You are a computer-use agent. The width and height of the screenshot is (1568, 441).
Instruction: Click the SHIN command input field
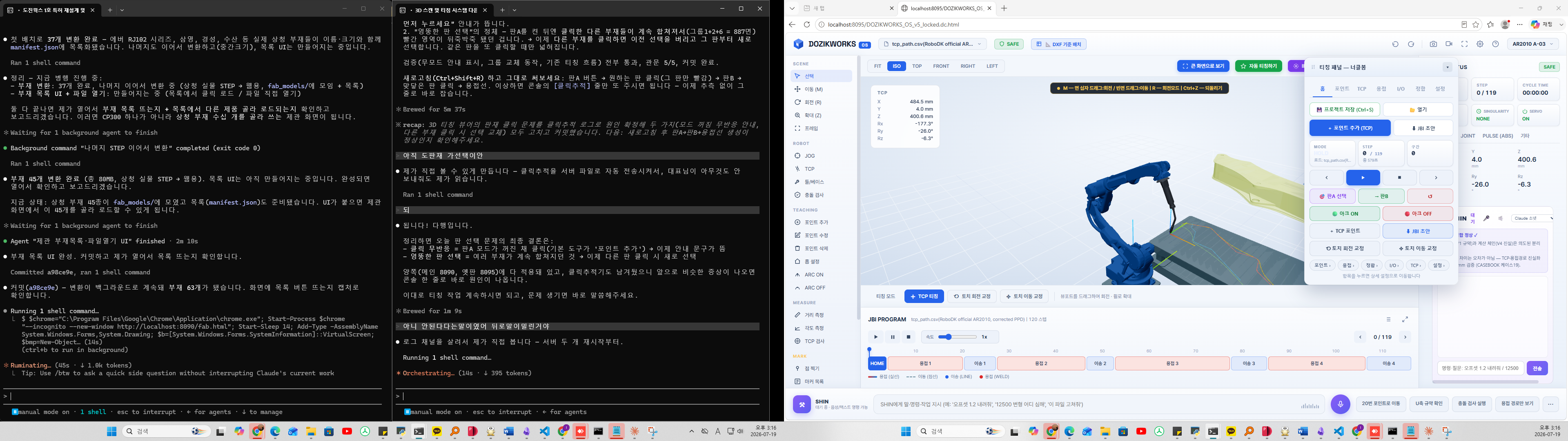click(x=1099, y=404)
